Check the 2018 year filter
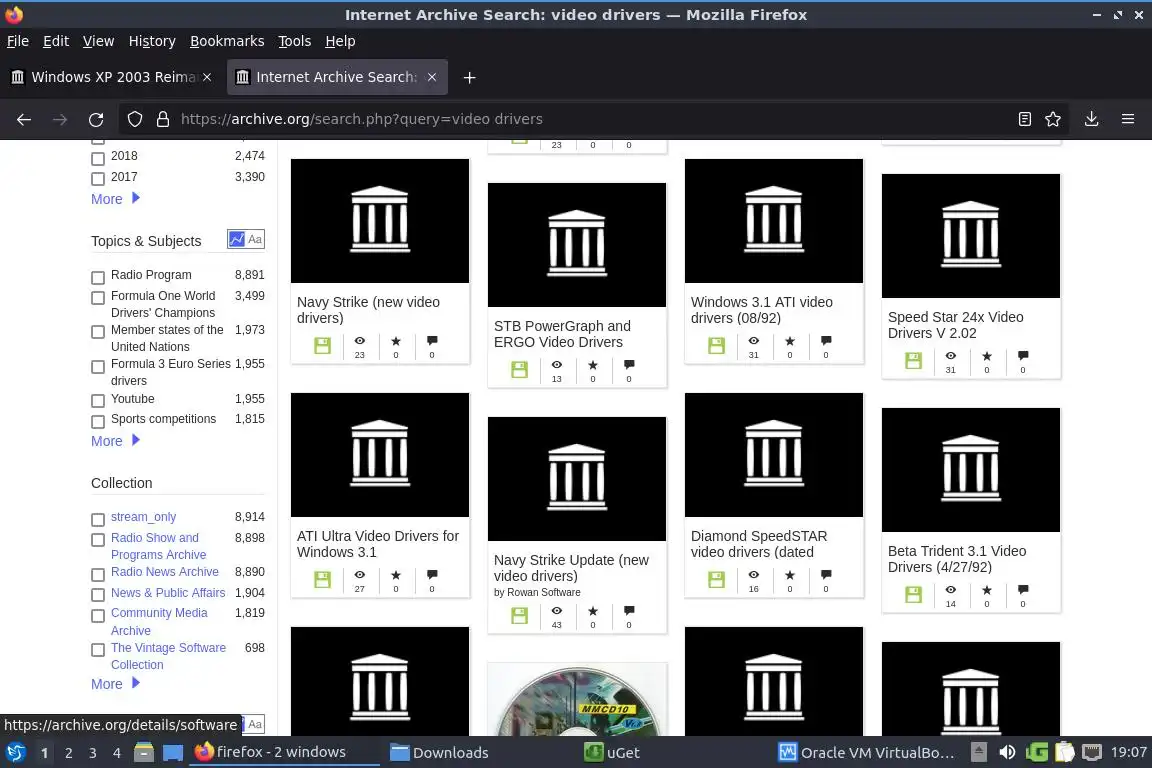The width and height of the screenshot is (1152, 768). [x=98, y=158]
